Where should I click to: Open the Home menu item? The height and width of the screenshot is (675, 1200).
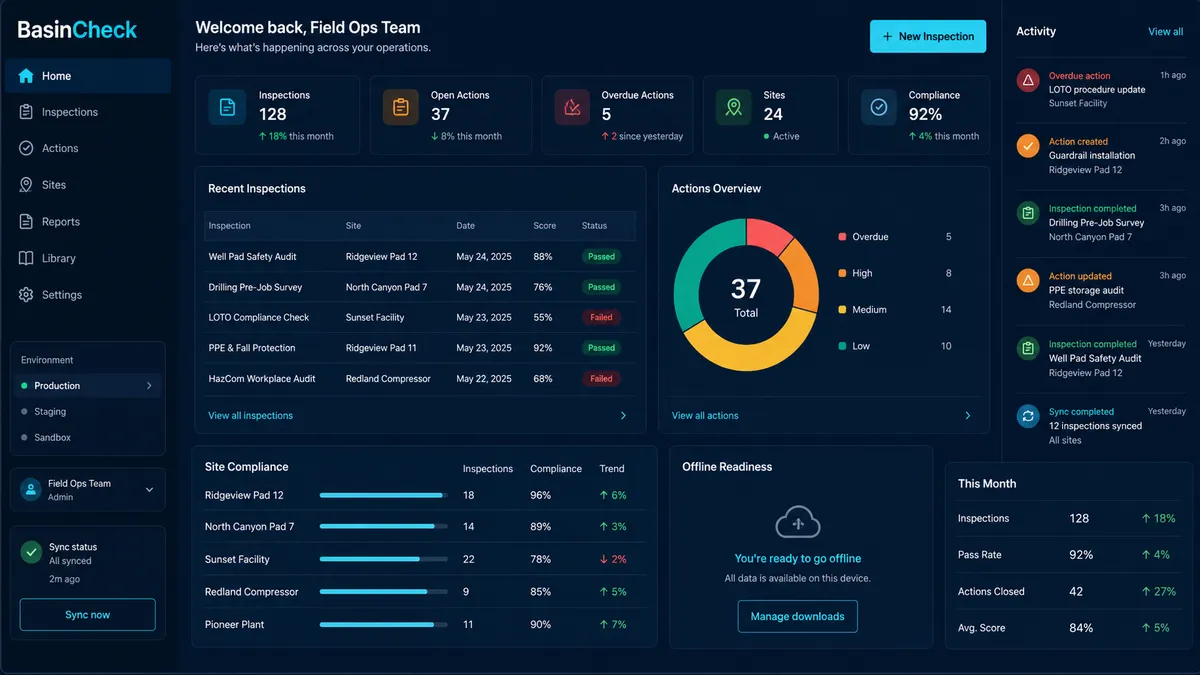[x=88, y=76]
